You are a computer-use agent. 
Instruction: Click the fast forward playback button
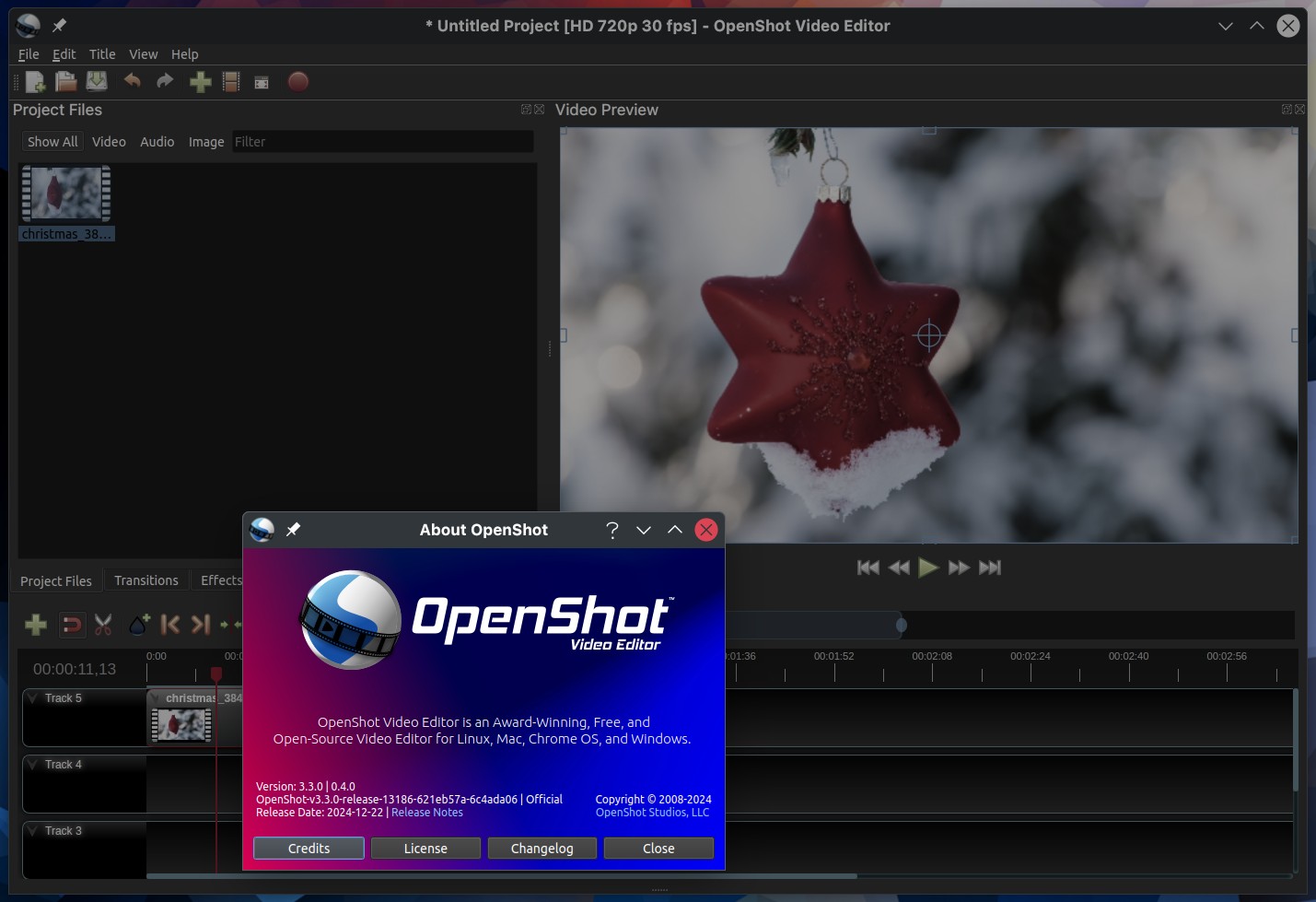[959, 568]
